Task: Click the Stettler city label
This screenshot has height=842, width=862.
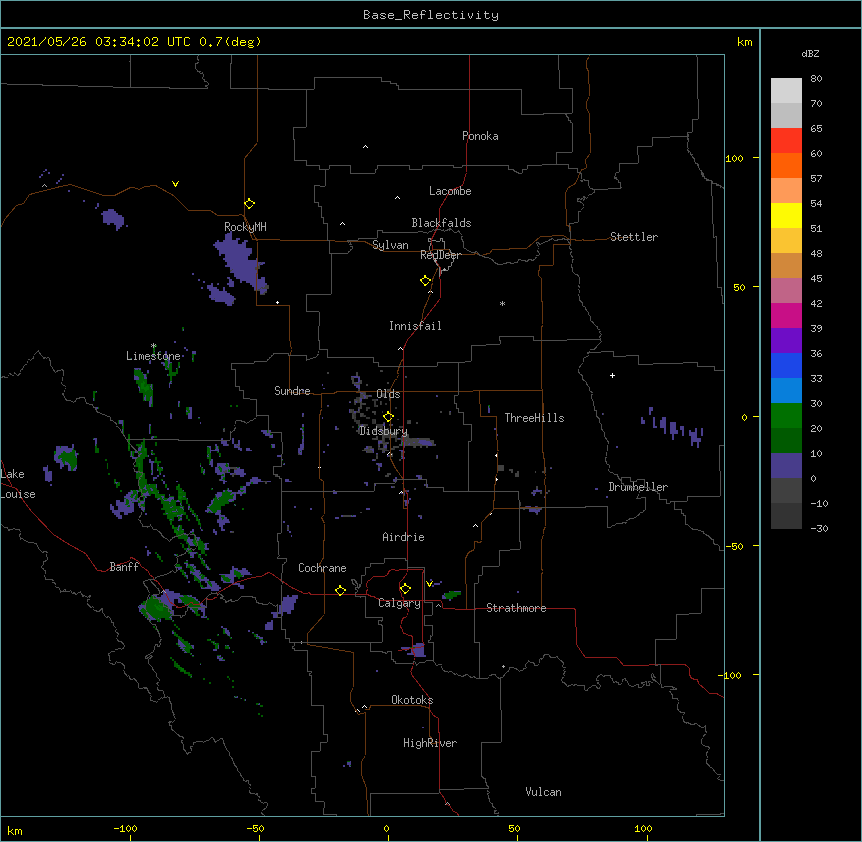Action: pyautogui.click(x=634, y=237)
